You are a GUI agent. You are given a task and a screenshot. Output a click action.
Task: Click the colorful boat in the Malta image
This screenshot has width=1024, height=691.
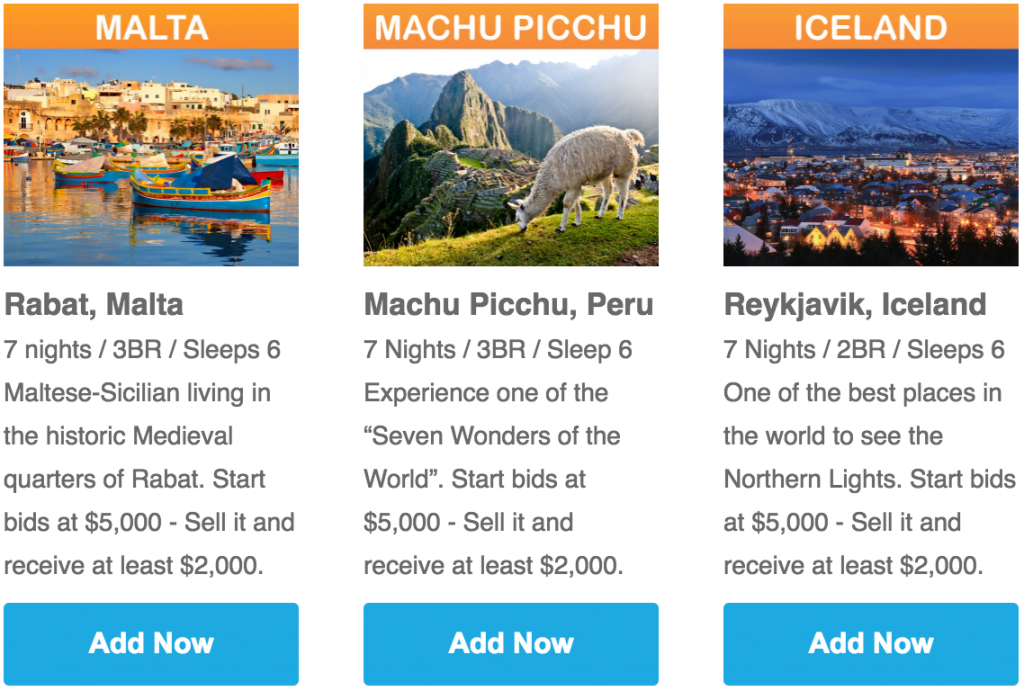click(200, 185)
